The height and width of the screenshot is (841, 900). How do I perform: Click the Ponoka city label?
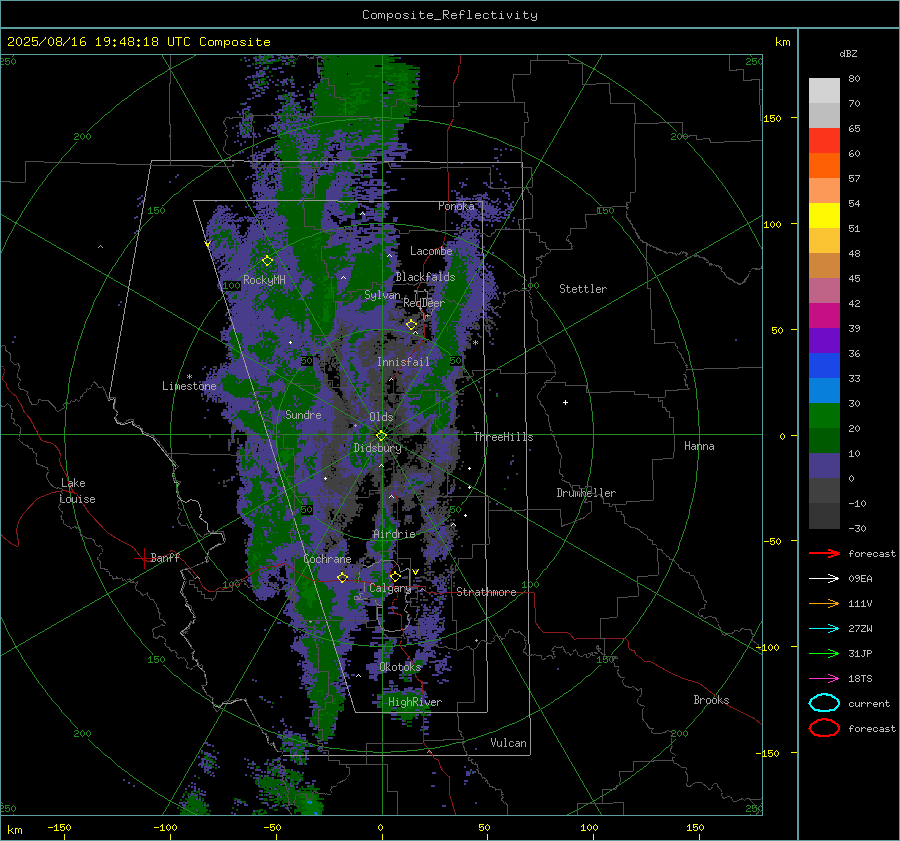tap(456, 206)
